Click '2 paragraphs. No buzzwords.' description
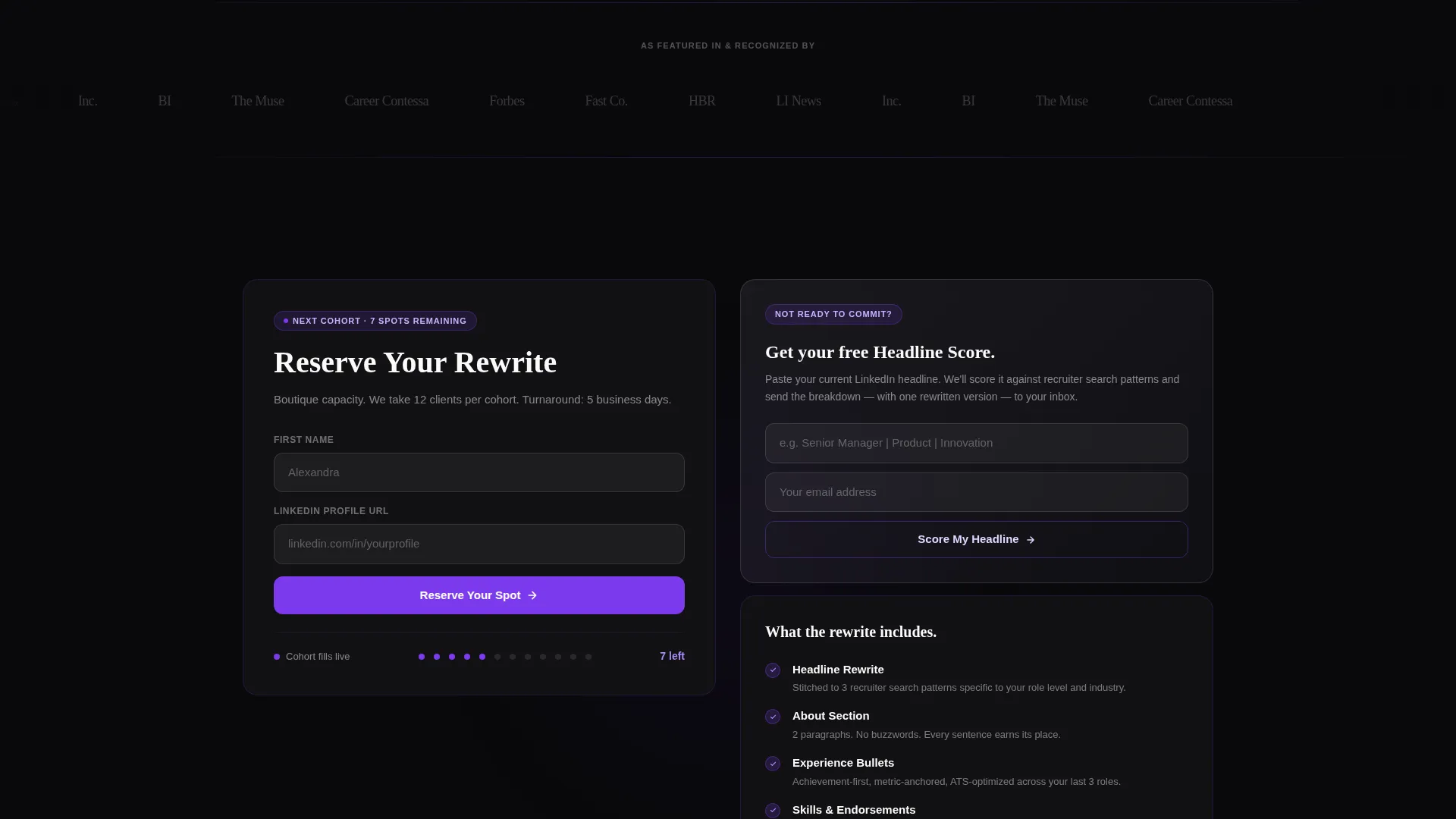Screen dimensions: 1456x819 tap(926, 735)
